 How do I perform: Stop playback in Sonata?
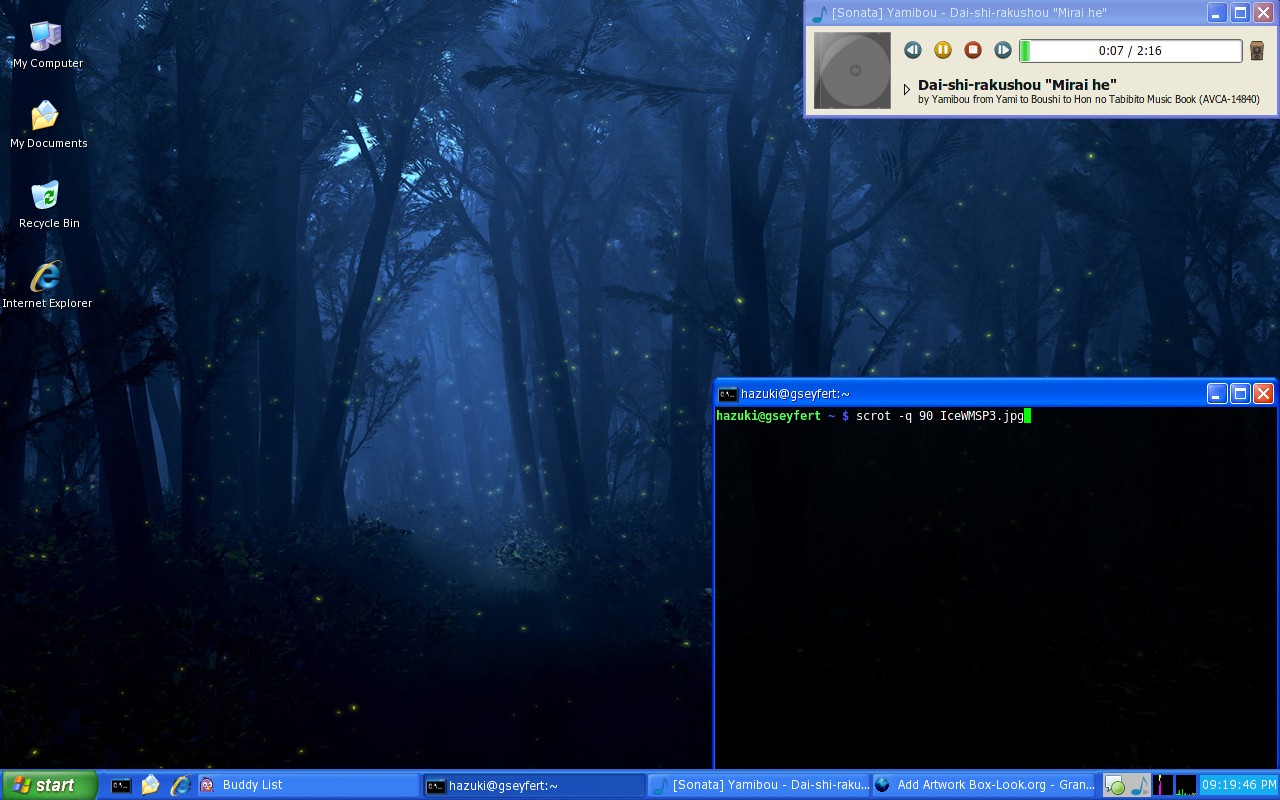(972, 50)
